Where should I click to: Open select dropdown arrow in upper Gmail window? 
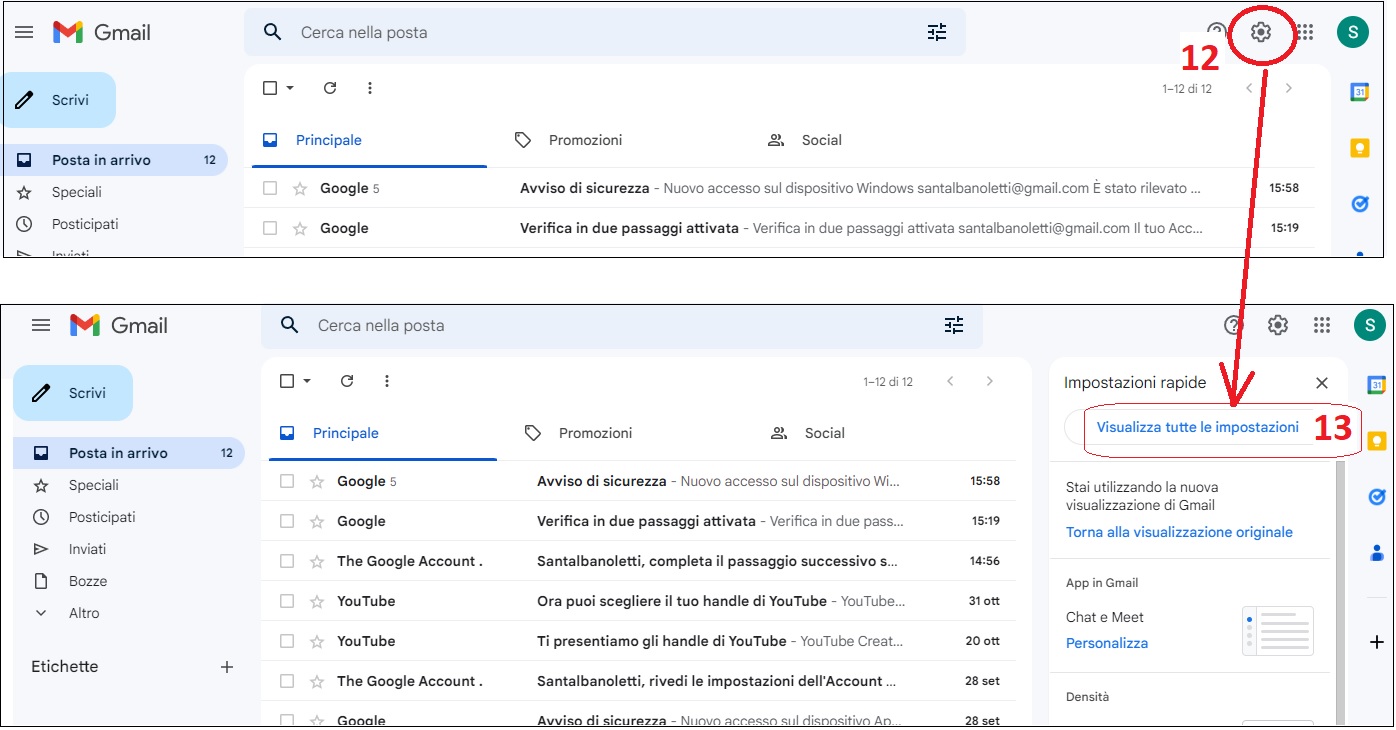[290, 88]
